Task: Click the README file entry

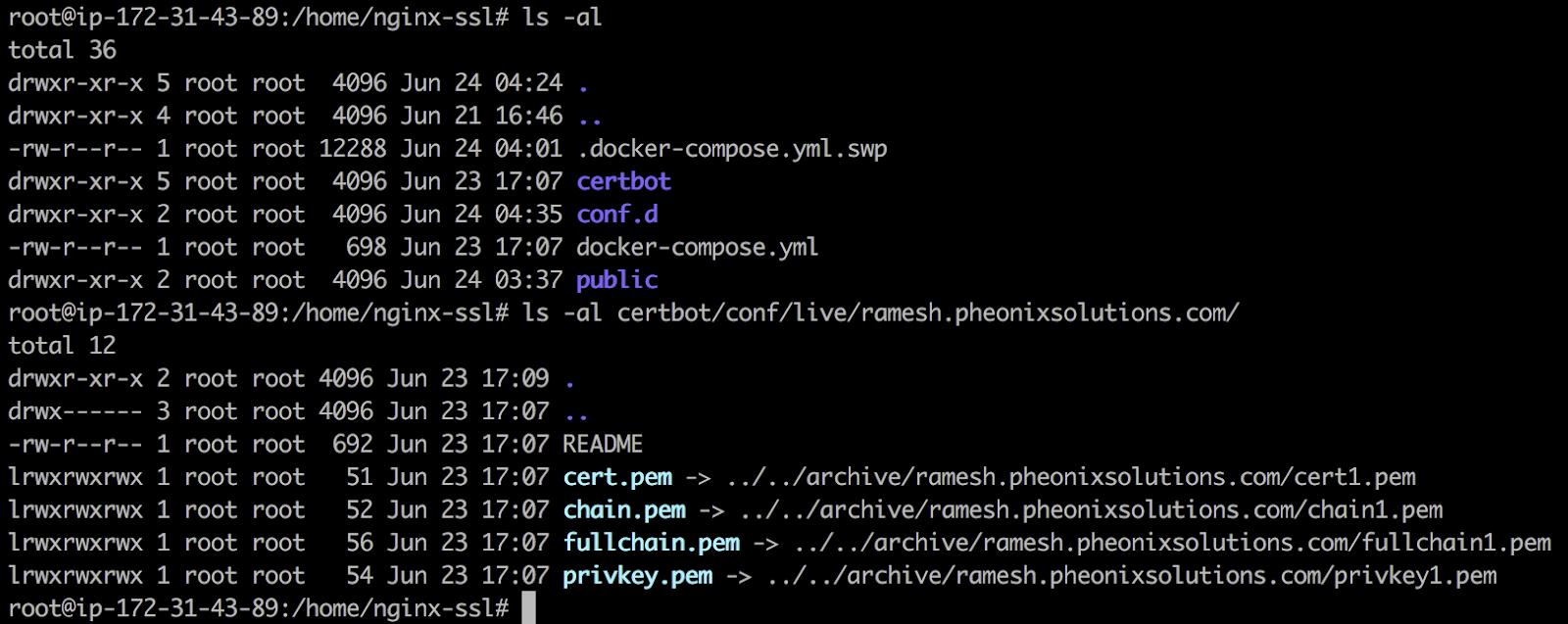Action: pos(603,444)
